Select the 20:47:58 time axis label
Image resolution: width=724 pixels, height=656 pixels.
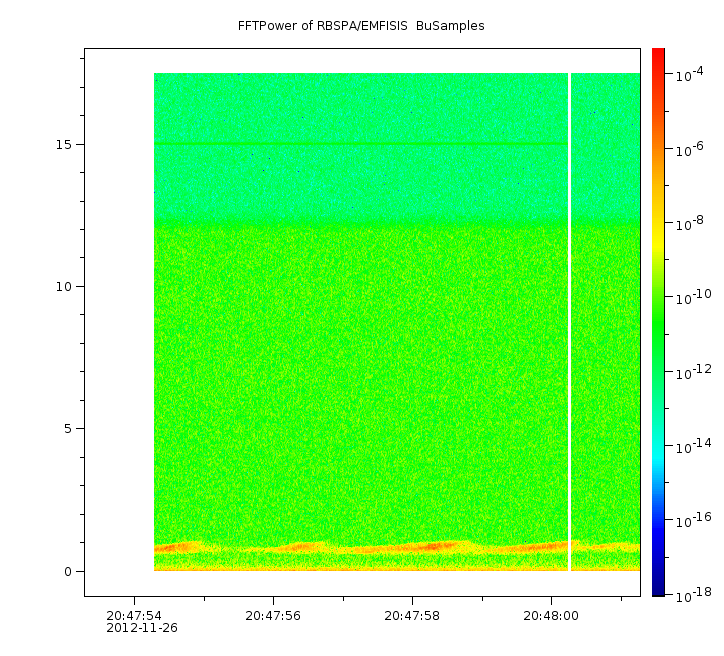pyautogui.click(x=412, y=616)
